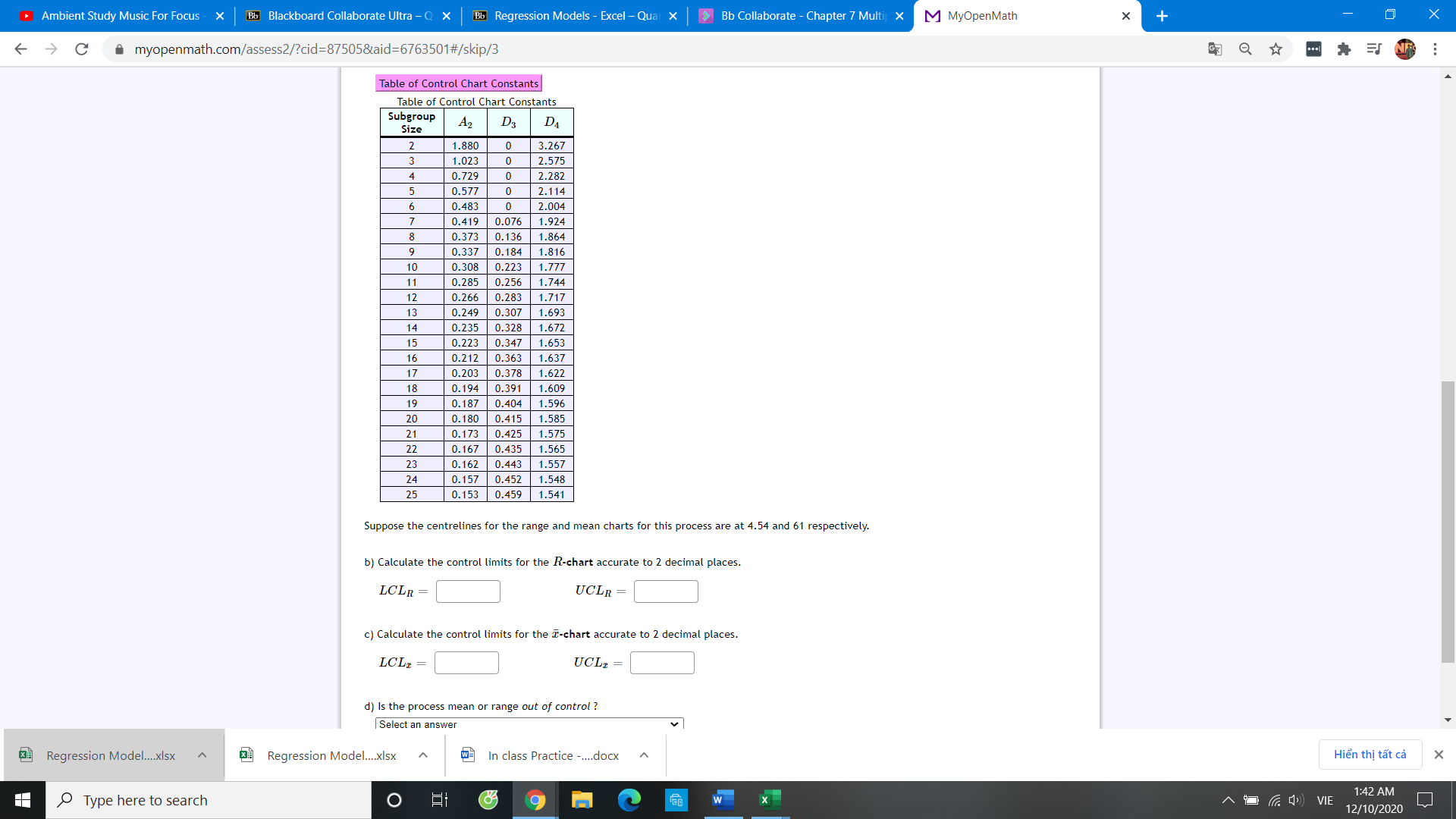Click the Microsoft Edge taskbar icon
Viewport: 1456px width, 819px height.
point(629,799)
